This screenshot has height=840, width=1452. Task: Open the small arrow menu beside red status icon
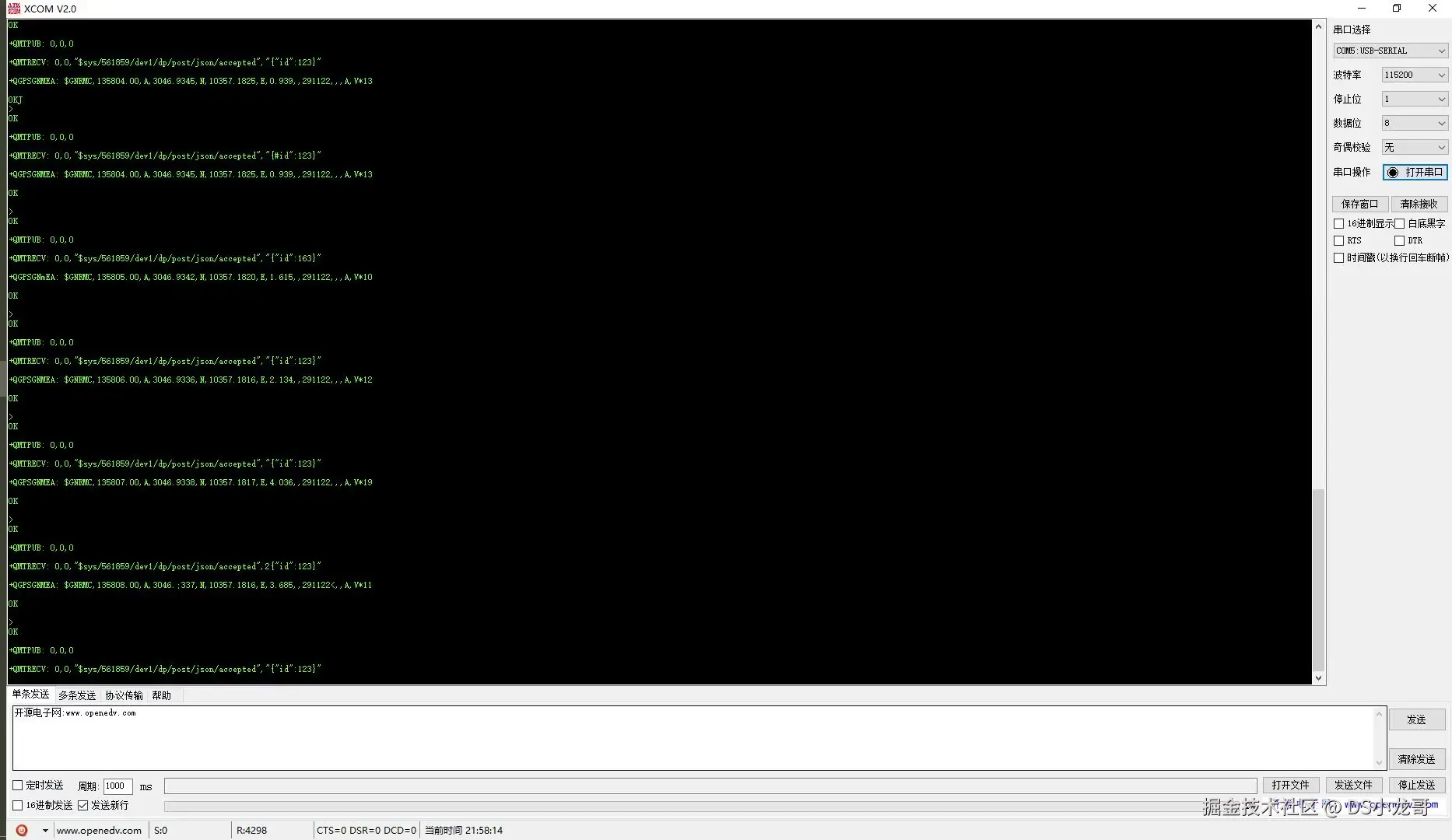pyautogui.click(x=45, y=830)
